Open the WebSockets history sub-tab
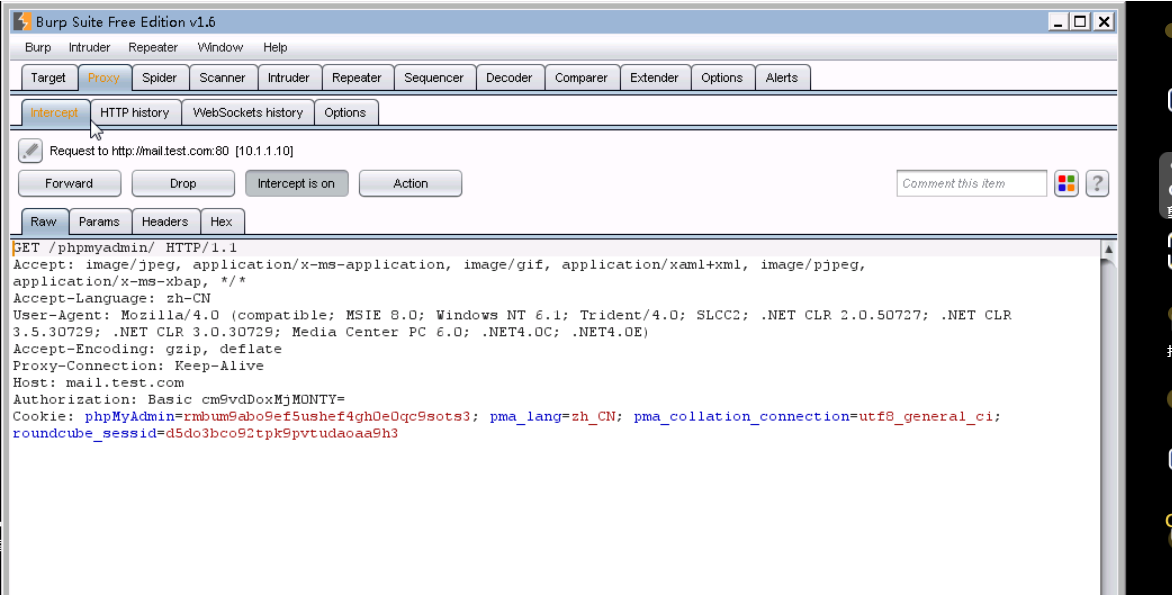This screenshot has height=595, width=1172. pos(248,113)
